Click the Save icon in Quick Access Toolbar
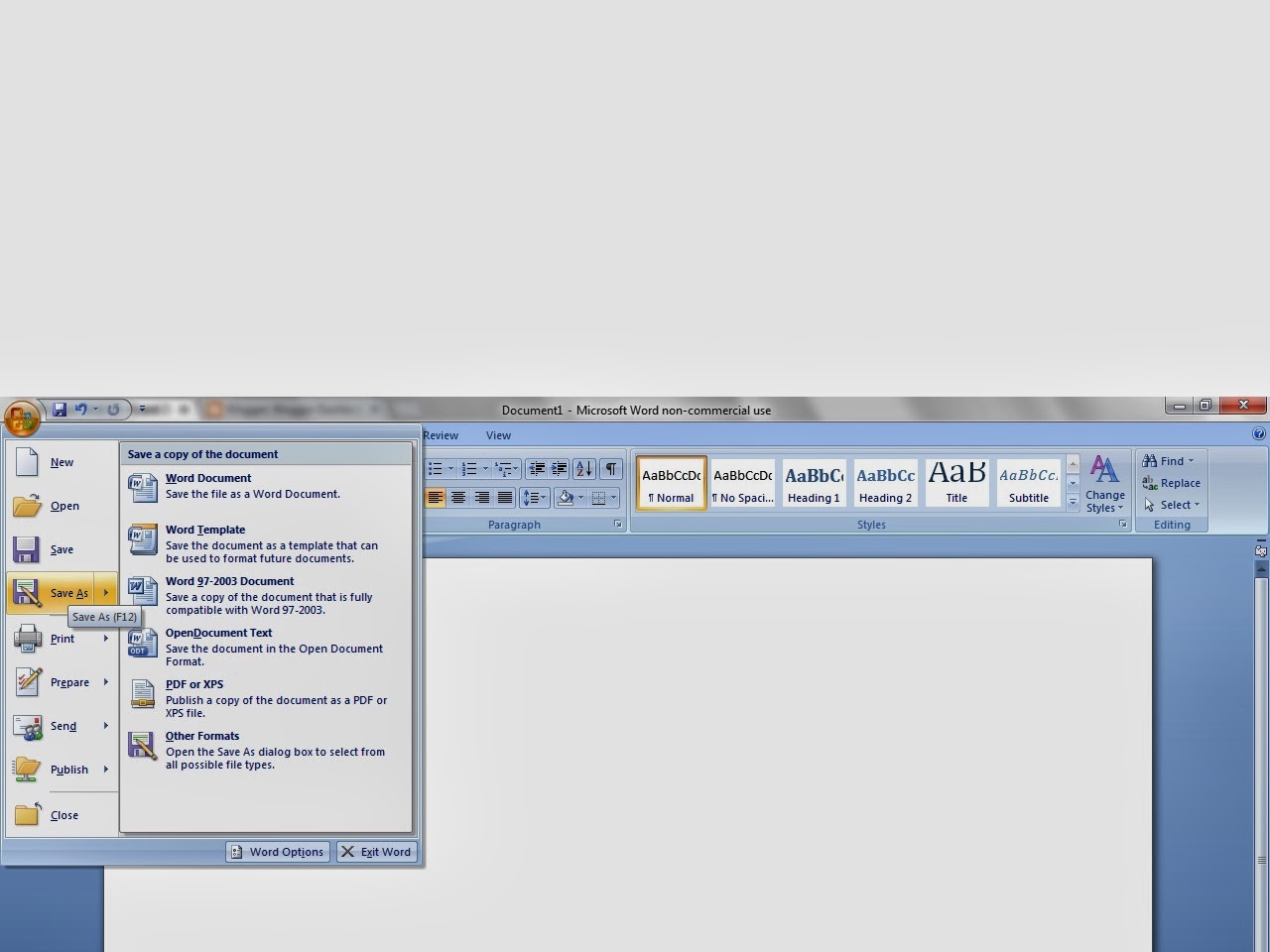The width and height of the screenshot is (1270, 952). [x=60, y=409]
